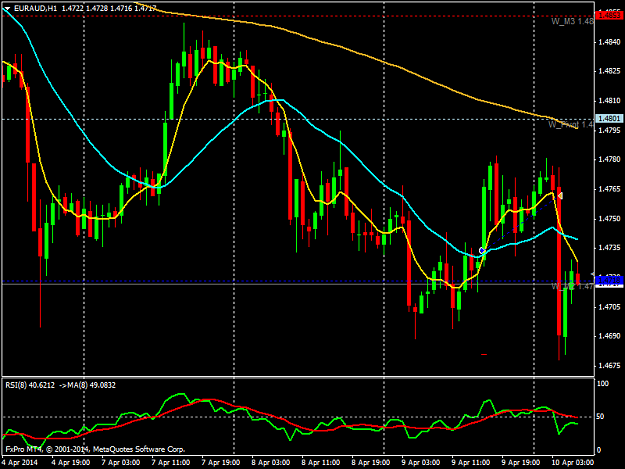Click the 9 Apr 03:00 time label
Viewport: 625px width, 469px height.
[421, 463]
